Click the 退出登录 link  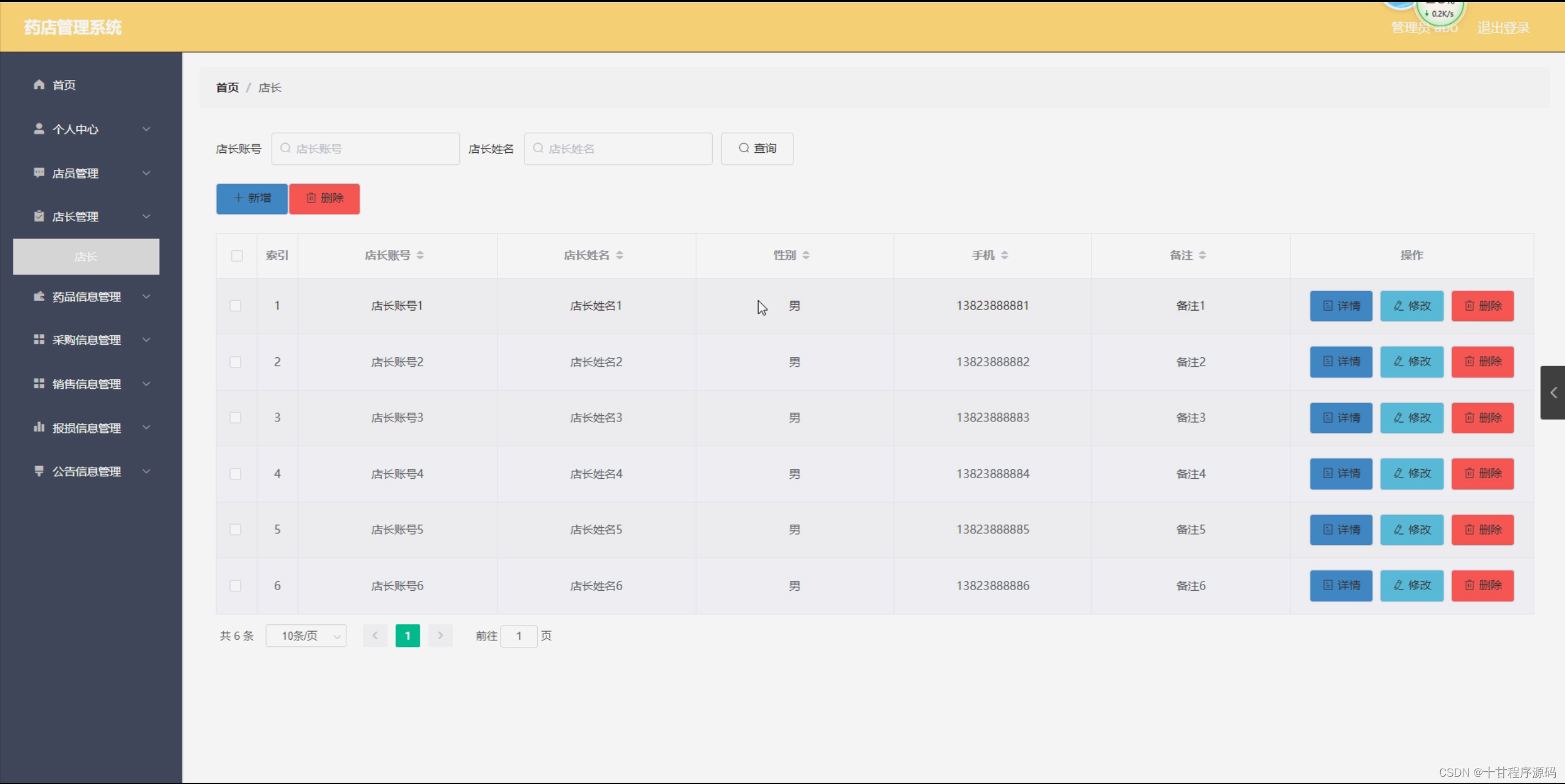click(1503, 28)
